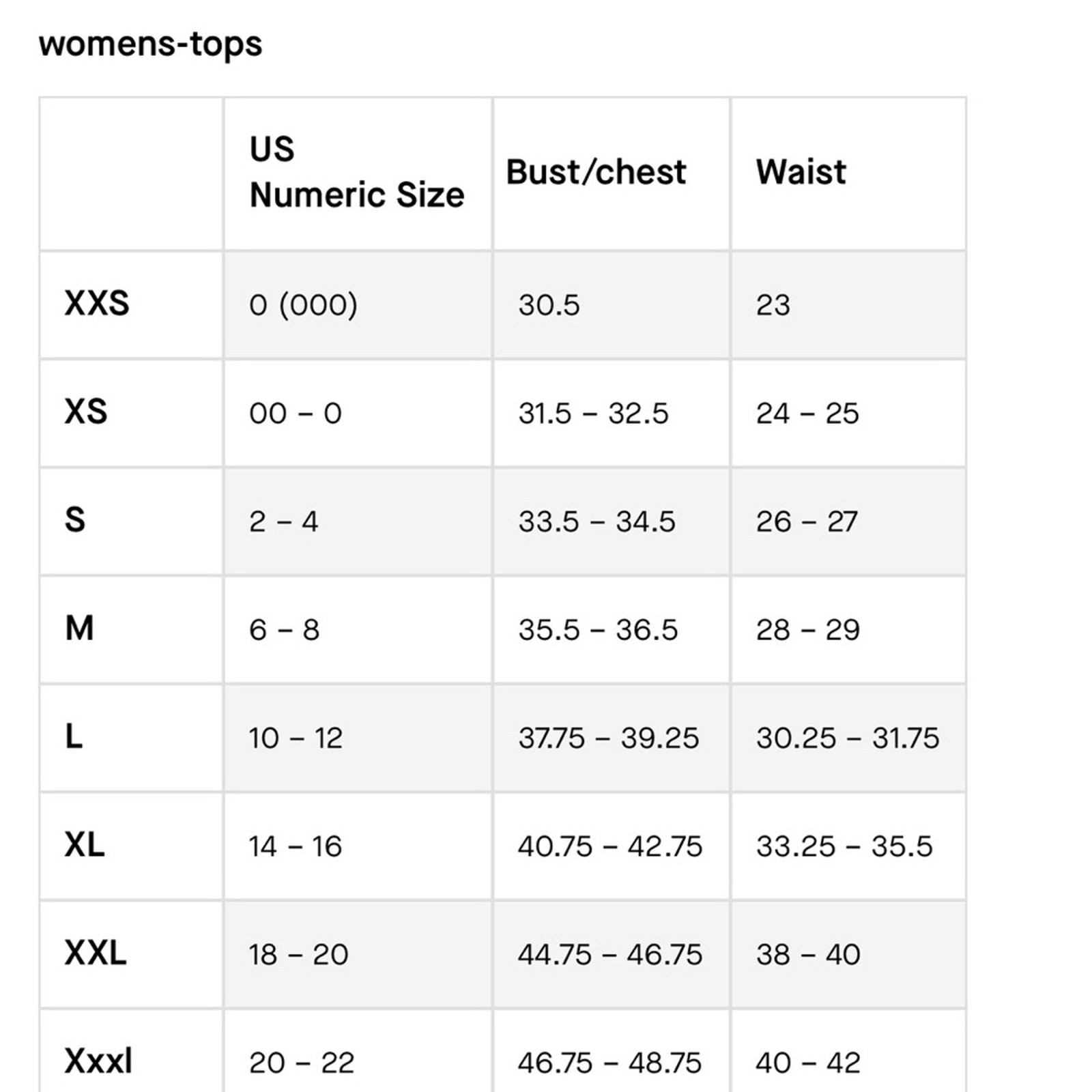Select the Waist column header

[x=801, y=171]
